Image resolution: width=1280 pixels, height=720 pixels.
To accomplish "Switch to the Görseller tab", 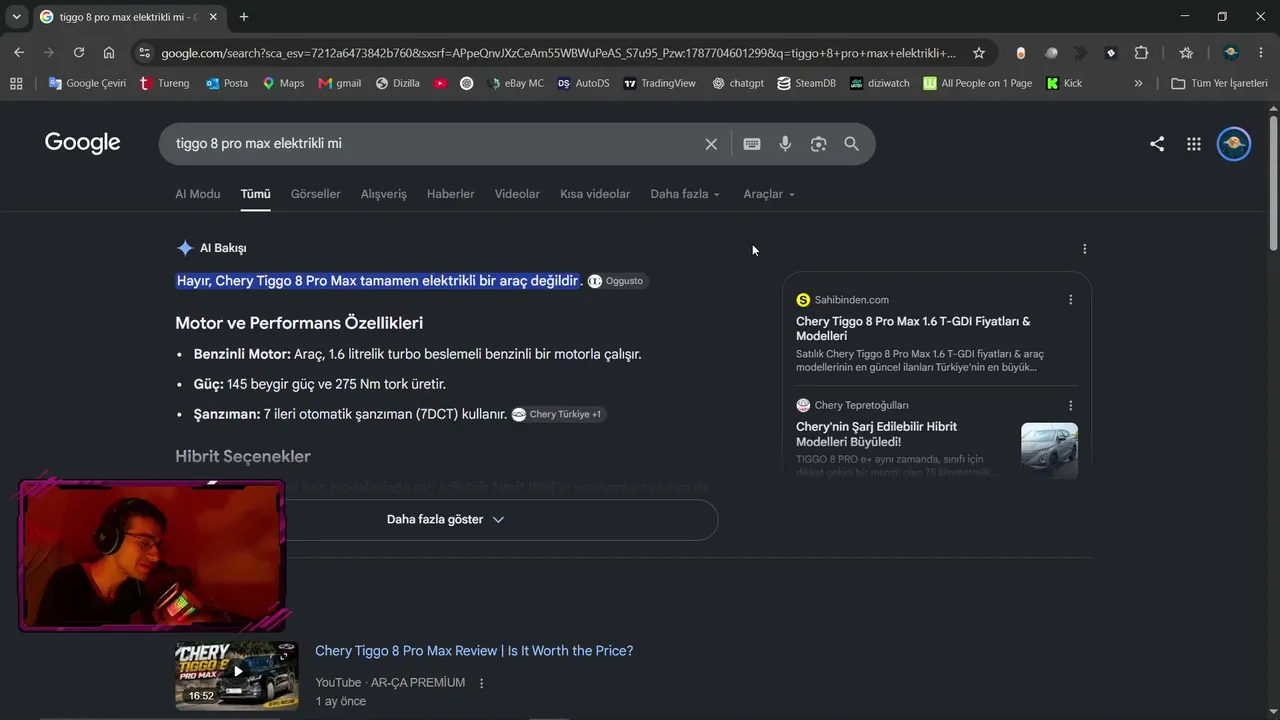I will click(x=316, y=194).
